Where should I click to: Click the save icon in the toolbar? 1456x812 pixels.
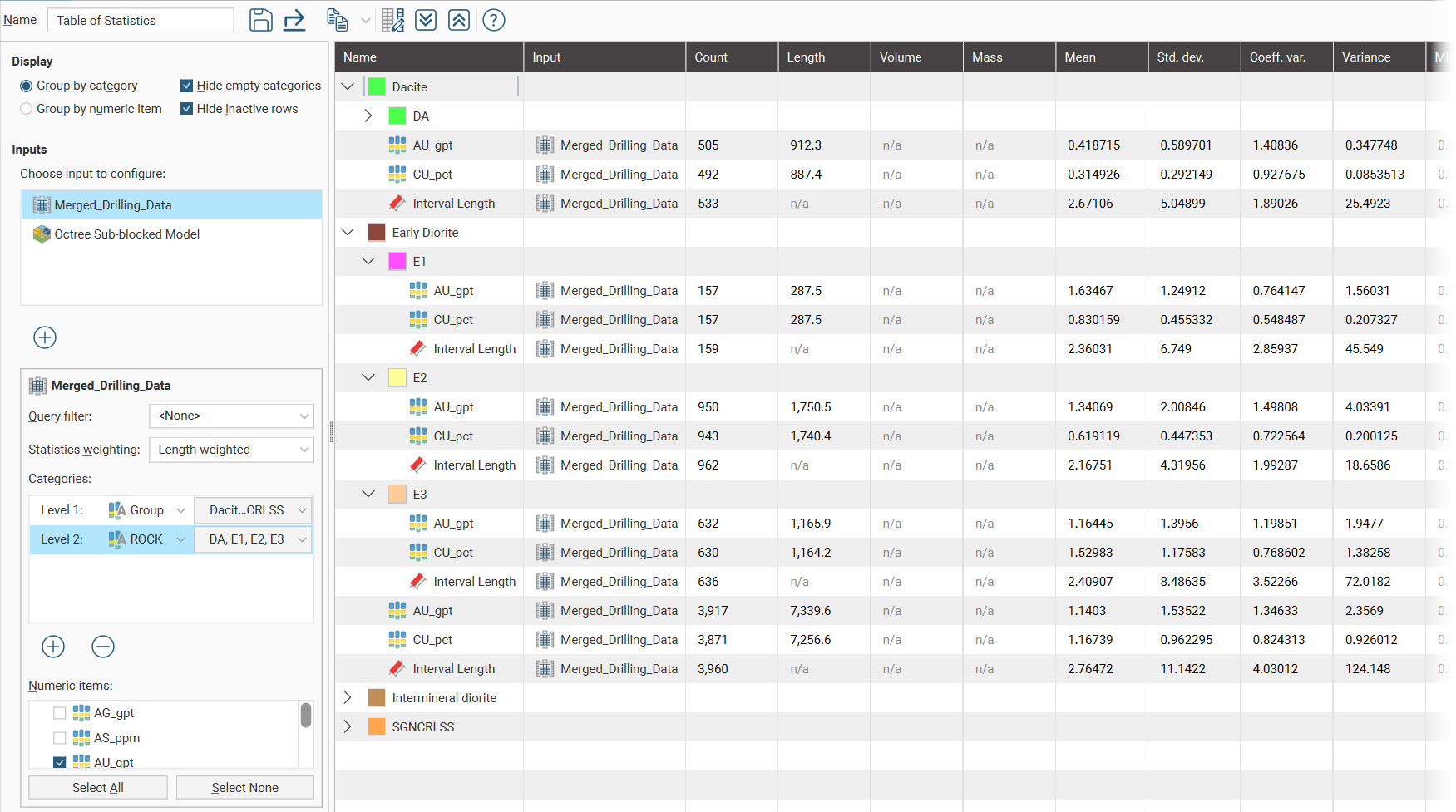coord(260,20)
